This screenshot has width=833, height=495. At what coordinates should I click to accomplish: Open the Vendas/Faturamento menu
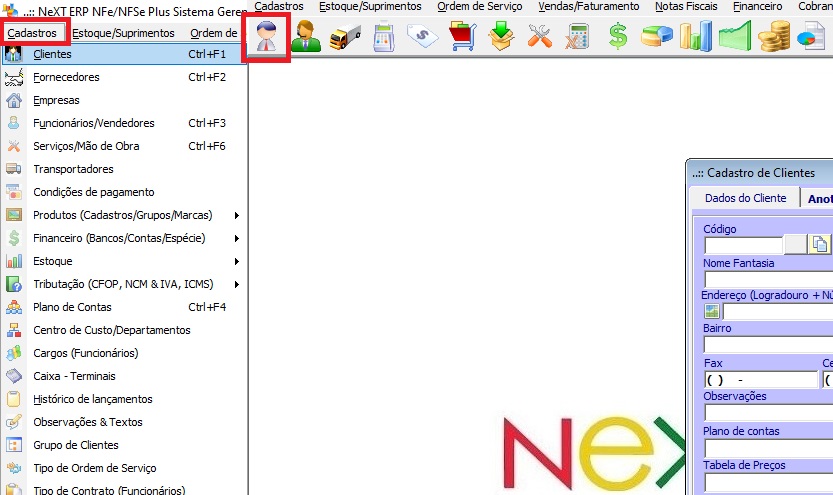pos(589,6)
